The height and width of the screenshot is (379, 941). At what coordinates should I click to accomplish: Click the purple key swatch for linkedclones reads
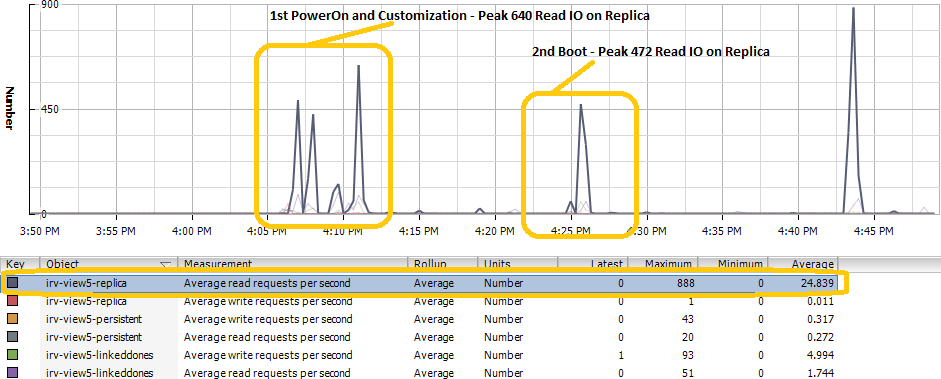13,372
